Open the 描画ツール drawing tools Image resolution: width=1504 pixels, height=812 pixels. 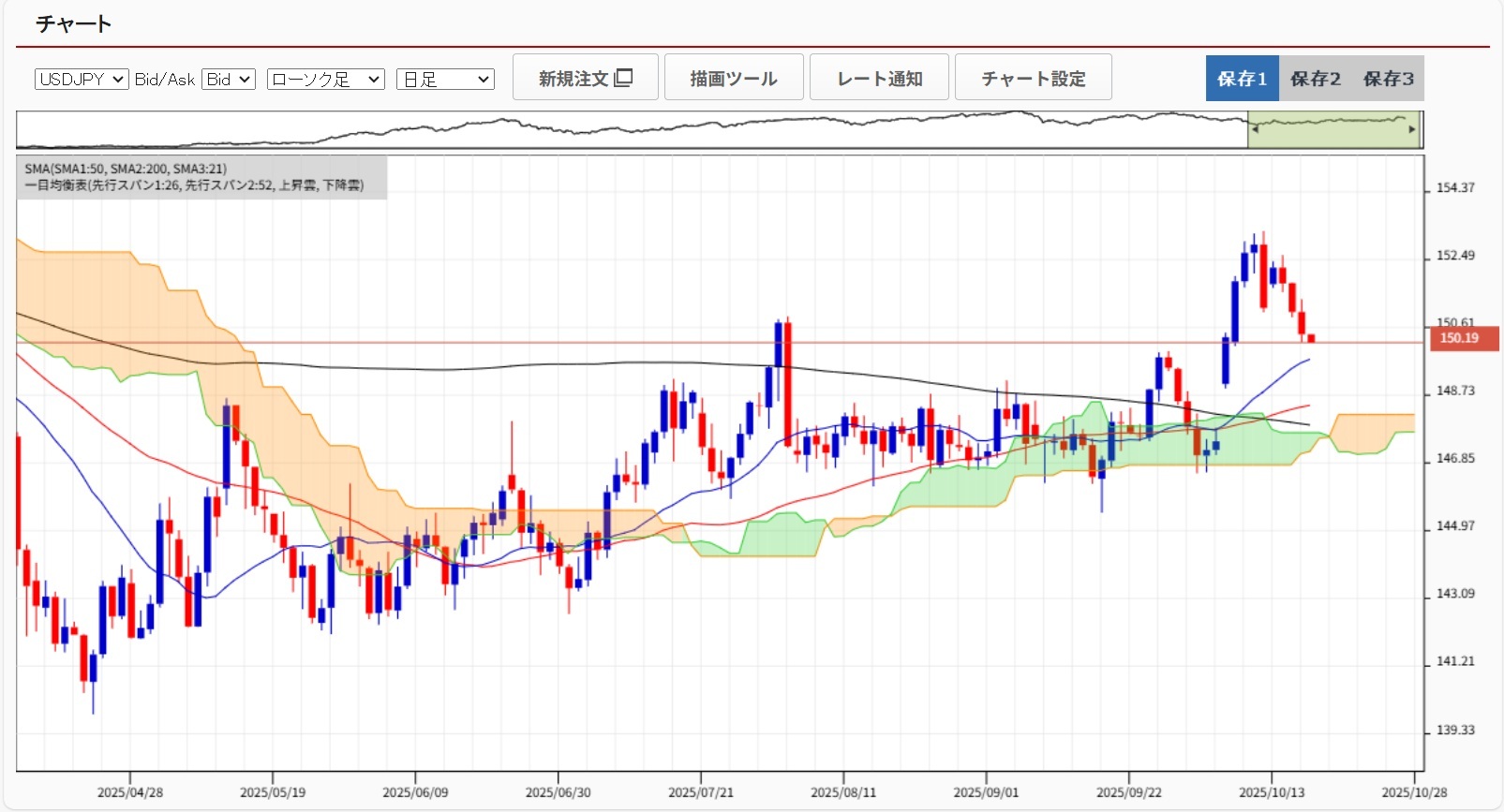point(733,78)
